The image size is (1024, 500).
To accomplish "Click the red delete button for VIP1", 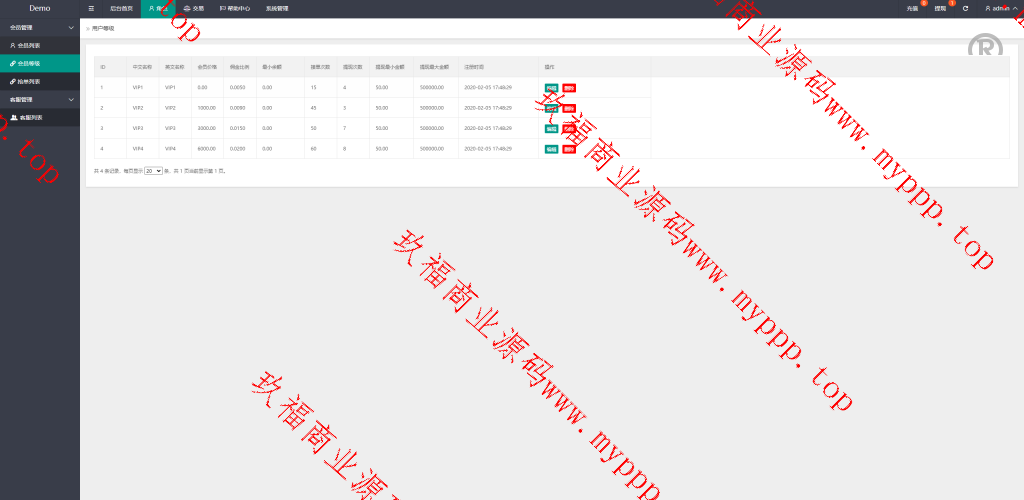I will pos(568,88).
